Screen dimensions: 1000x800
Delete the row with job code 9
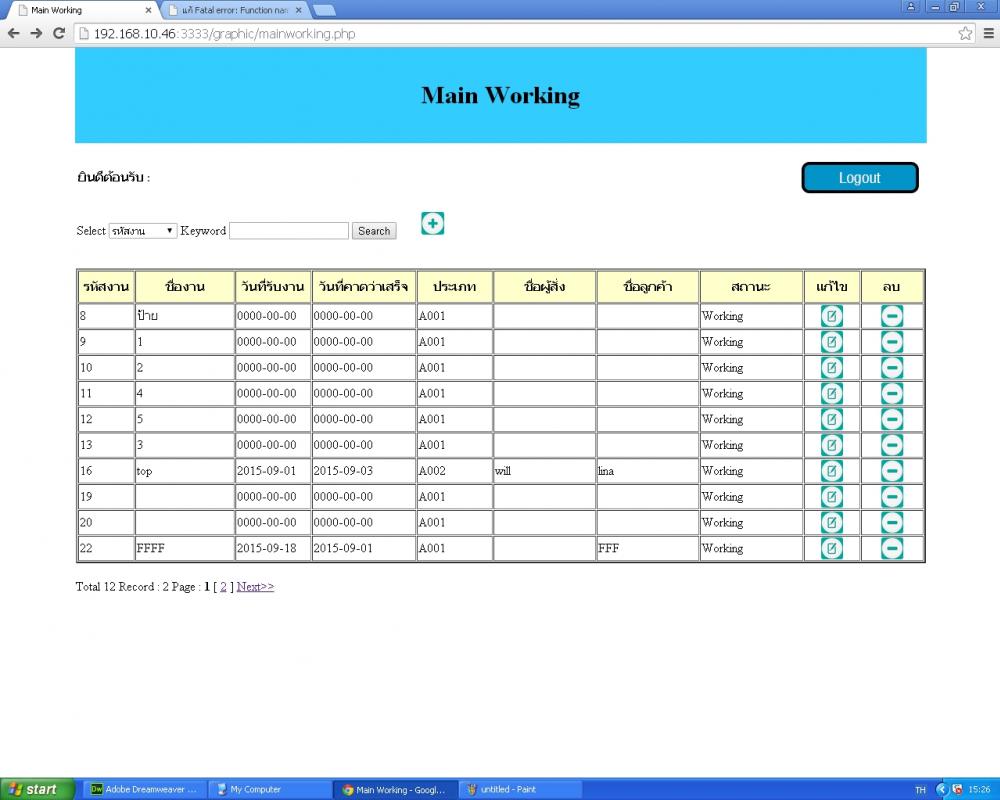(892, 342)
